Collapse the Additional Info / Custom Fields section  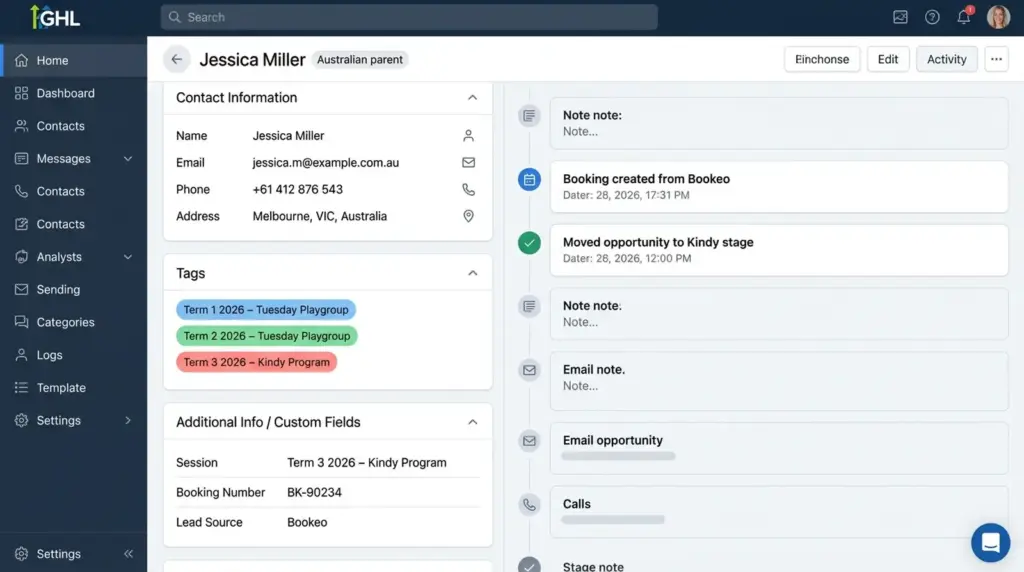[472, 422]
